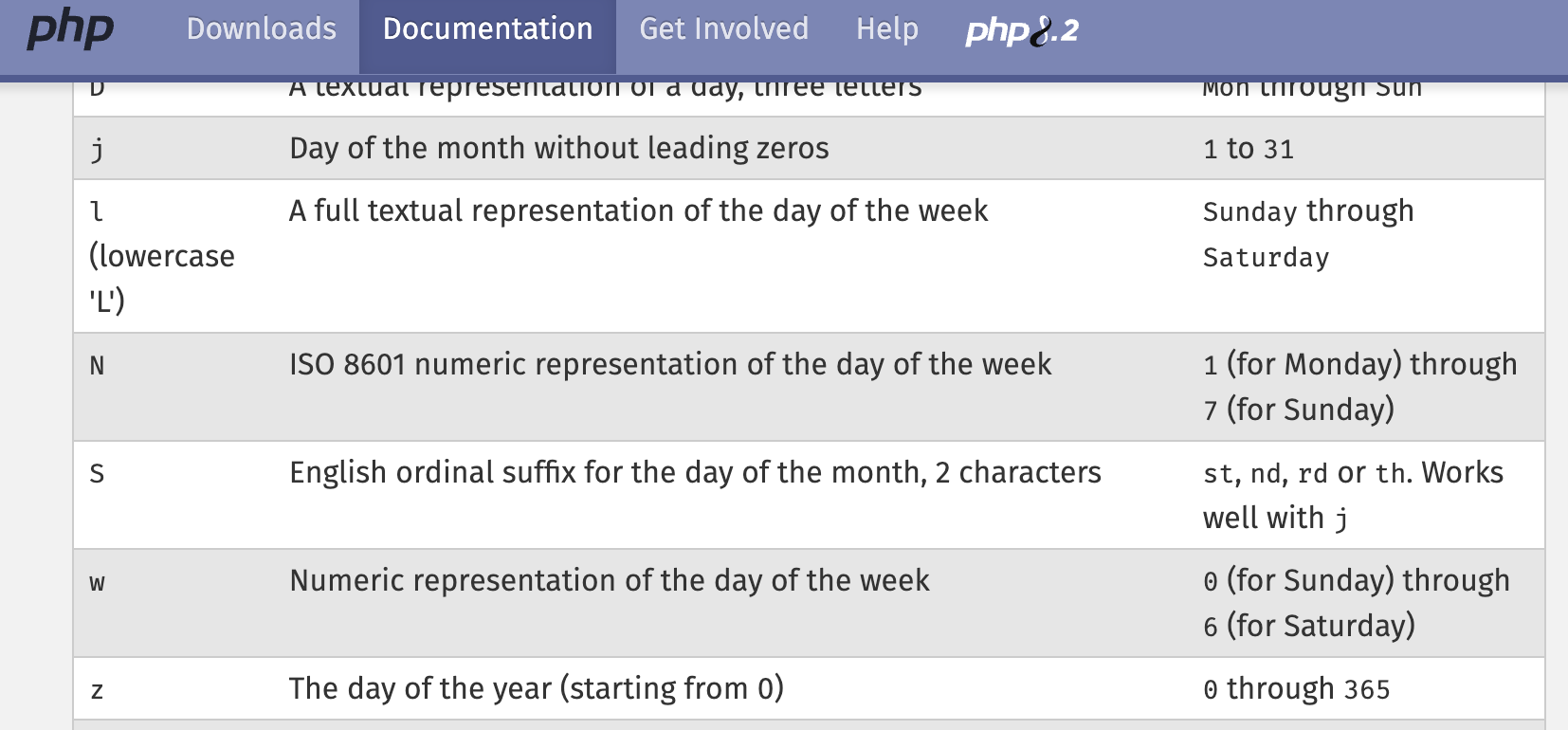1568x730 pixels.
Task: Select the Documentation tab
Action: point(487,28)
